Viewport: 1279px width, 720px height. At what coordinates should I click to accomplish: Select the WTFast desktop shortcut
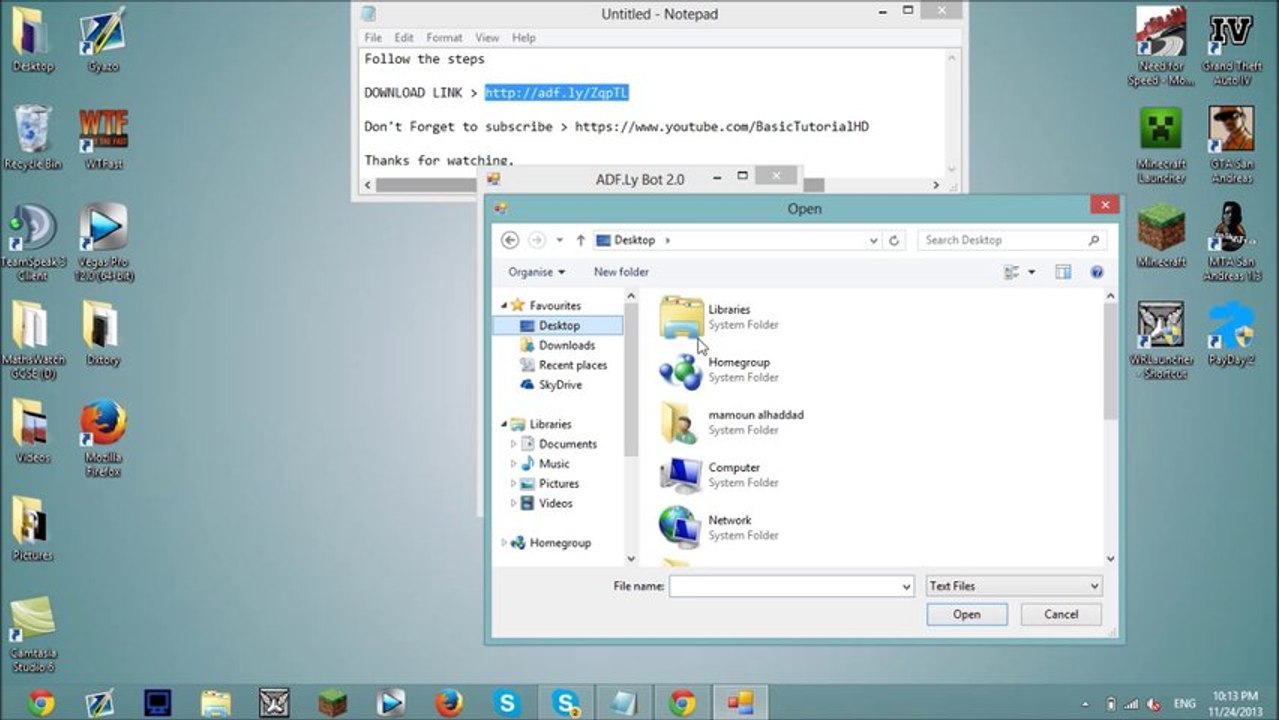(x=102, y=137)
